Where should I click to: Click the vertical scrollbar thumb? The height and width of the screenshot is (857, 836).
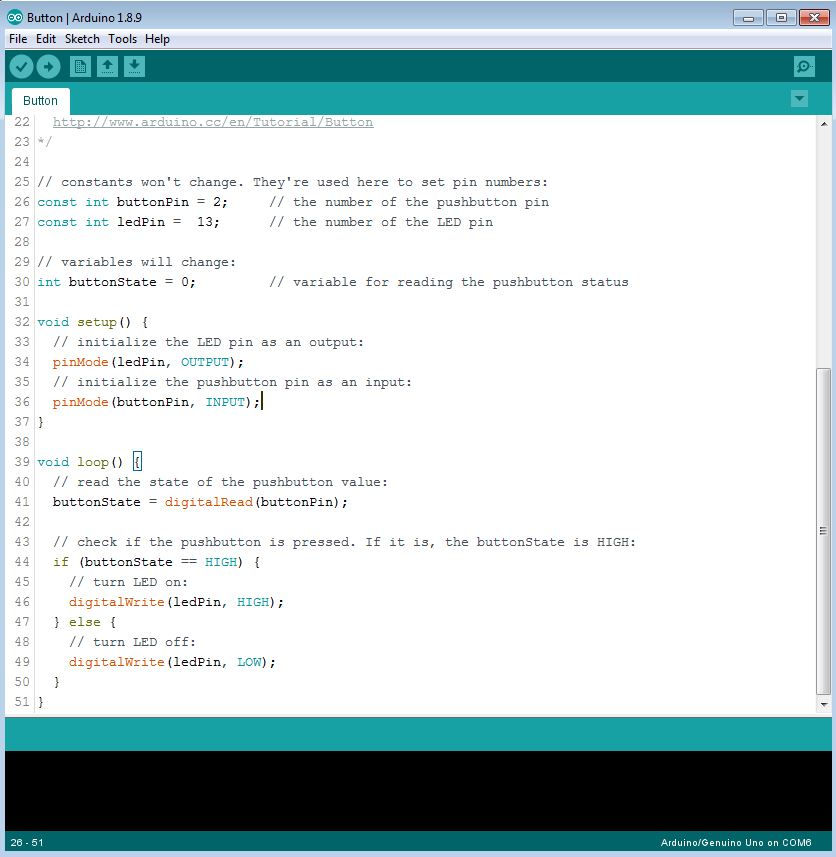(823, 531)
